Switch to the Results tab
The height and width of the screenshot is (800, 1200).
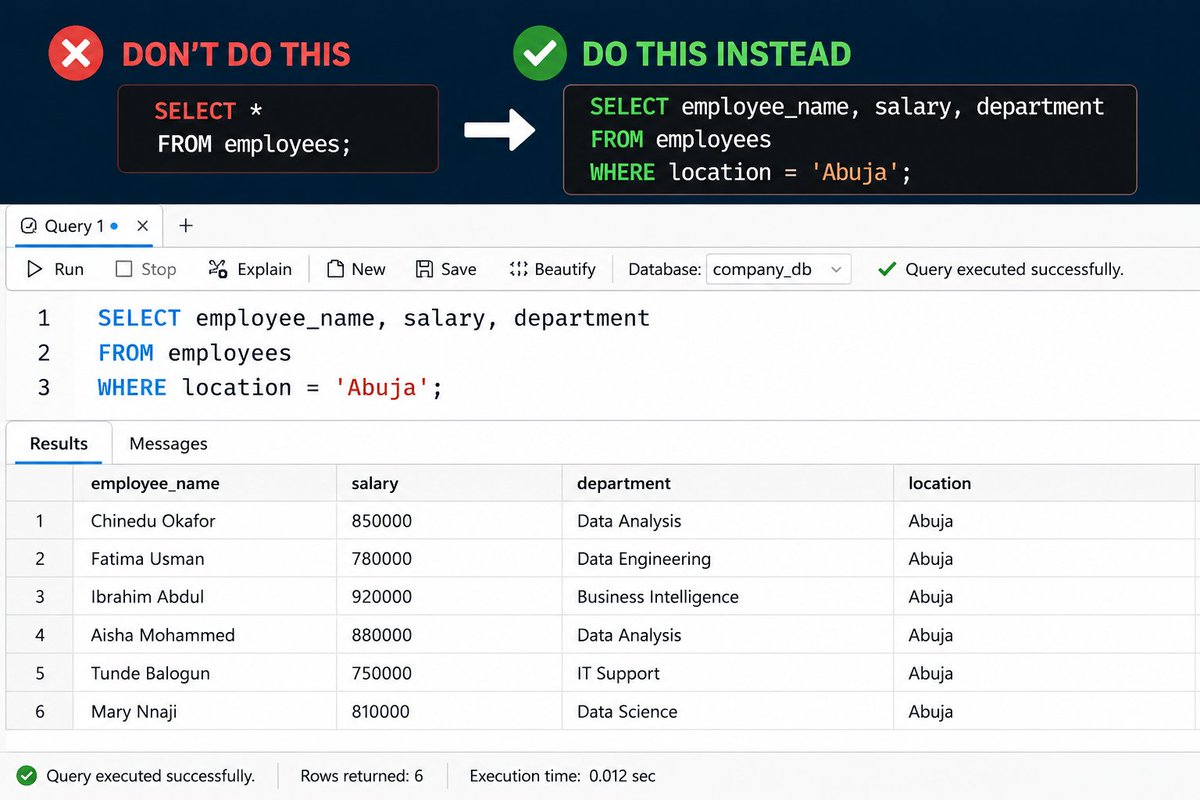coord(59,443)
